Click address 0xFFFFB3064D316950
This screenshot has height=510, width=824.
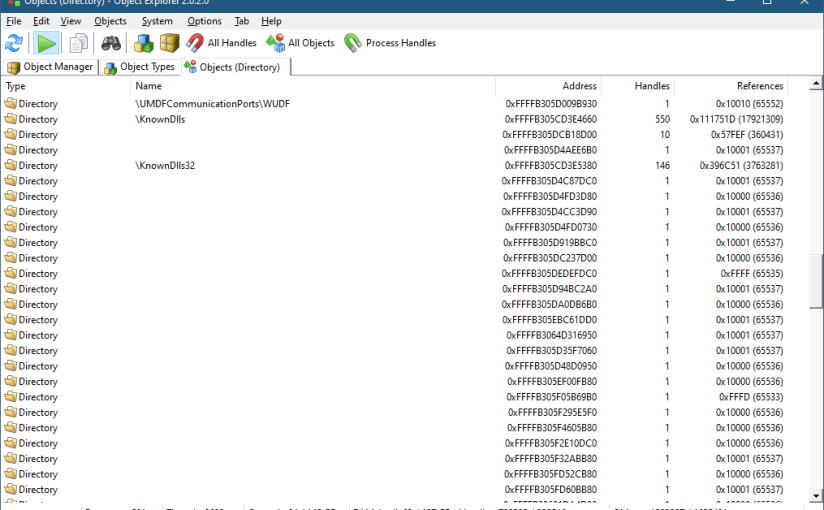coord(551,335)
